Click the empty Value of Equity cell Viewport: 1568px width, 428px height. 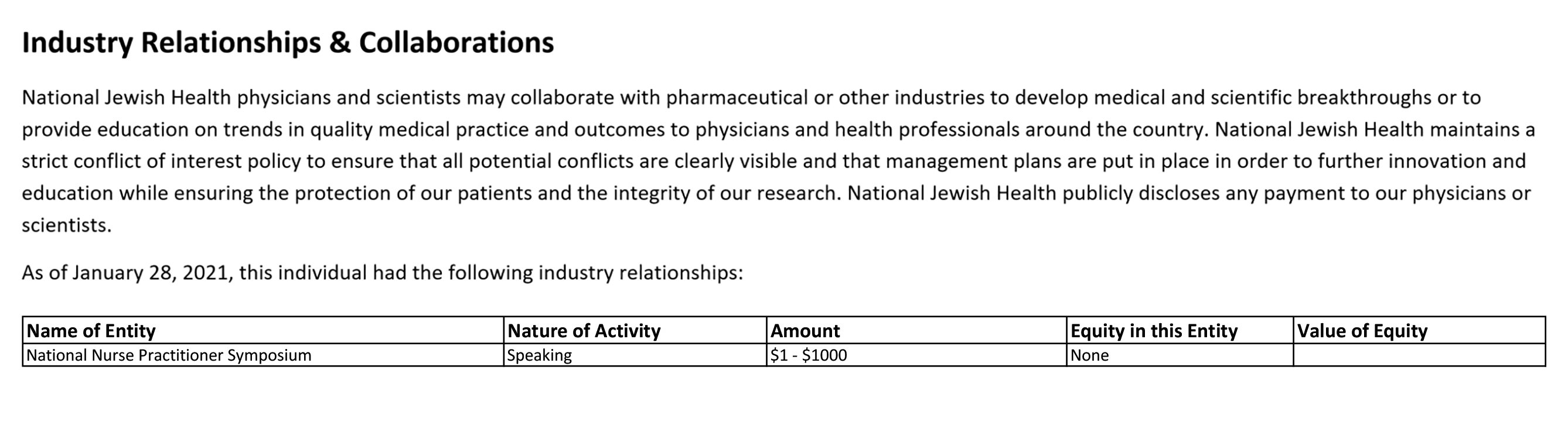click(x=1420, y=355)
